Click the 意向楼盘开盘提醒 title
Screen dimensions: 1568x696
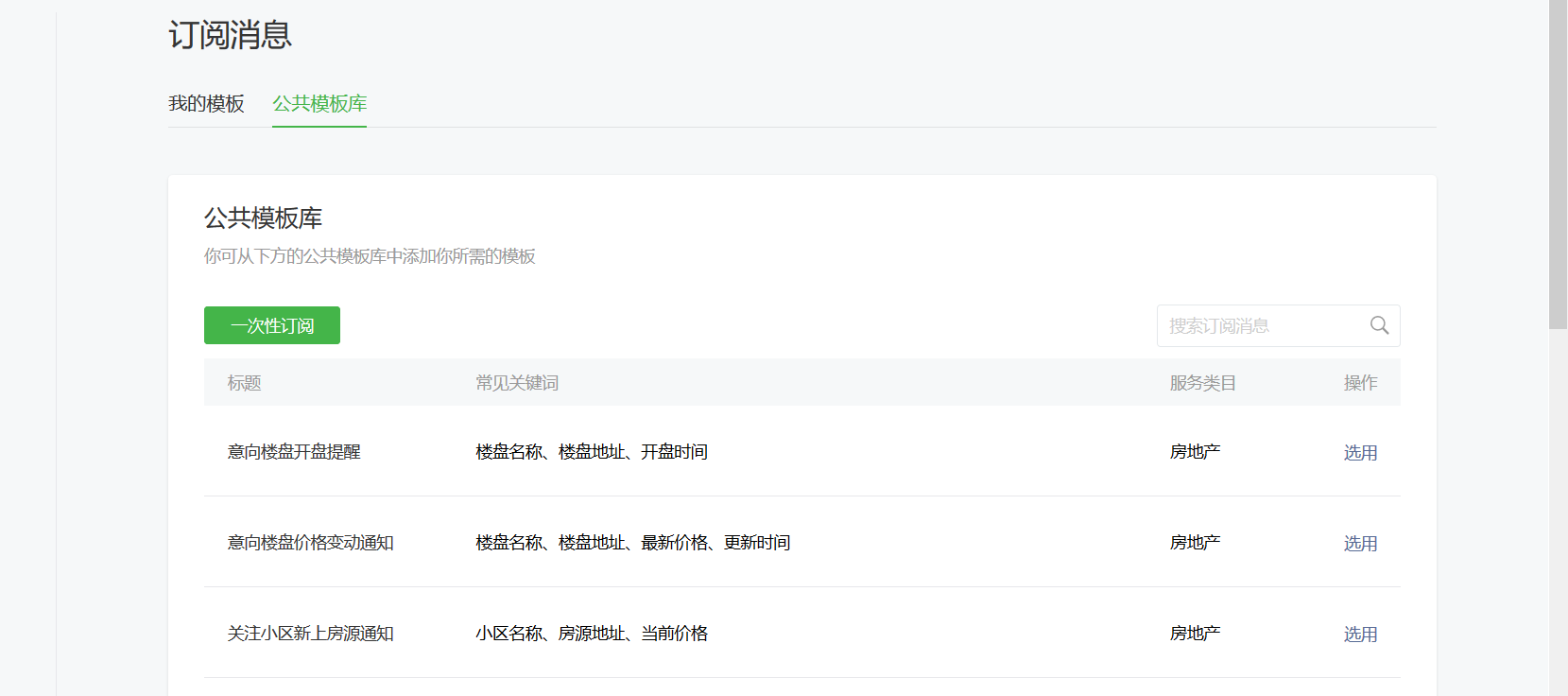(x=294, y=452)
